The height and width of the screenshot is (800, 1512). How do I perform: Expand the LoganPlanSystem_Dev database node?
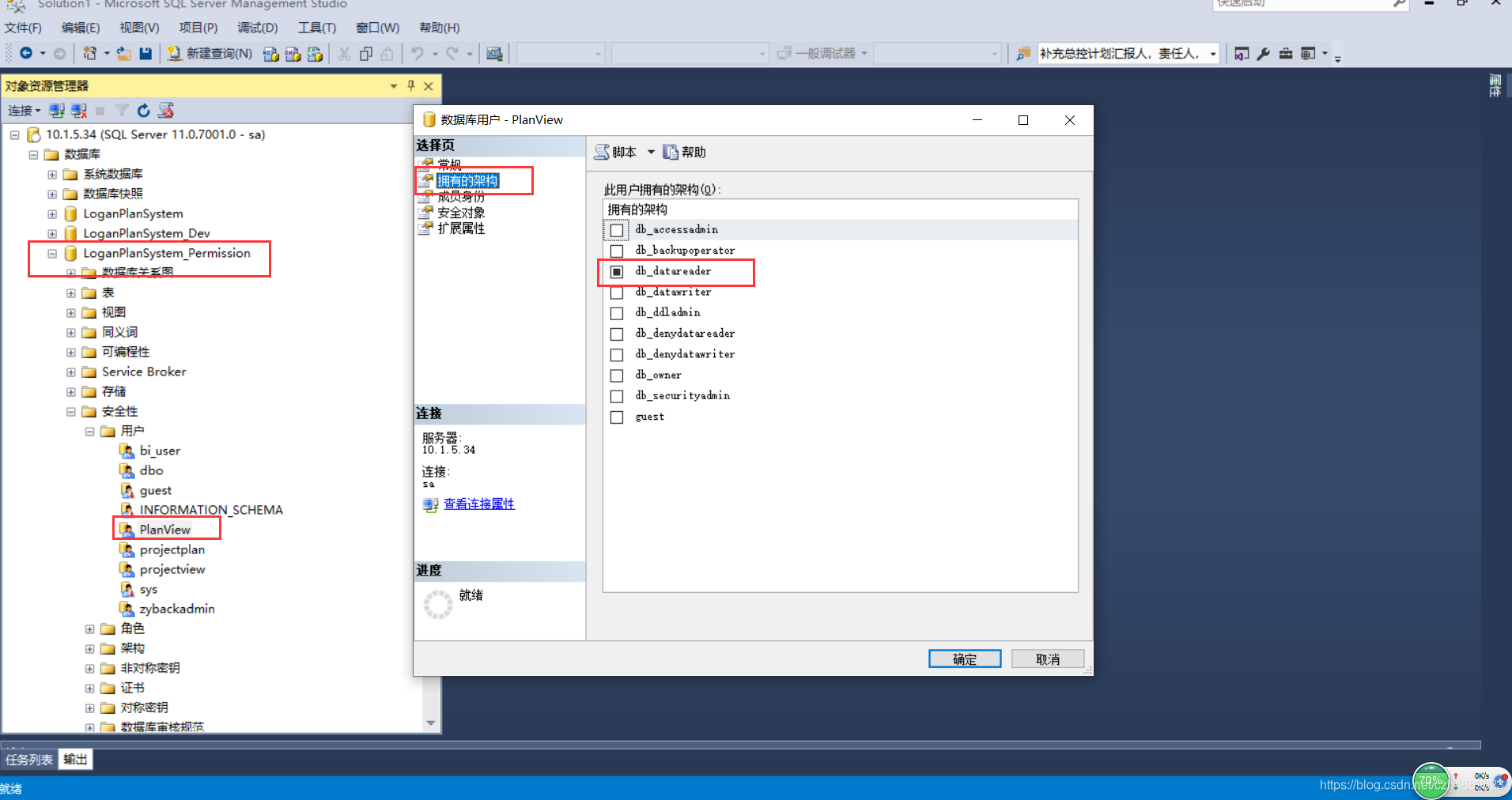52,234
